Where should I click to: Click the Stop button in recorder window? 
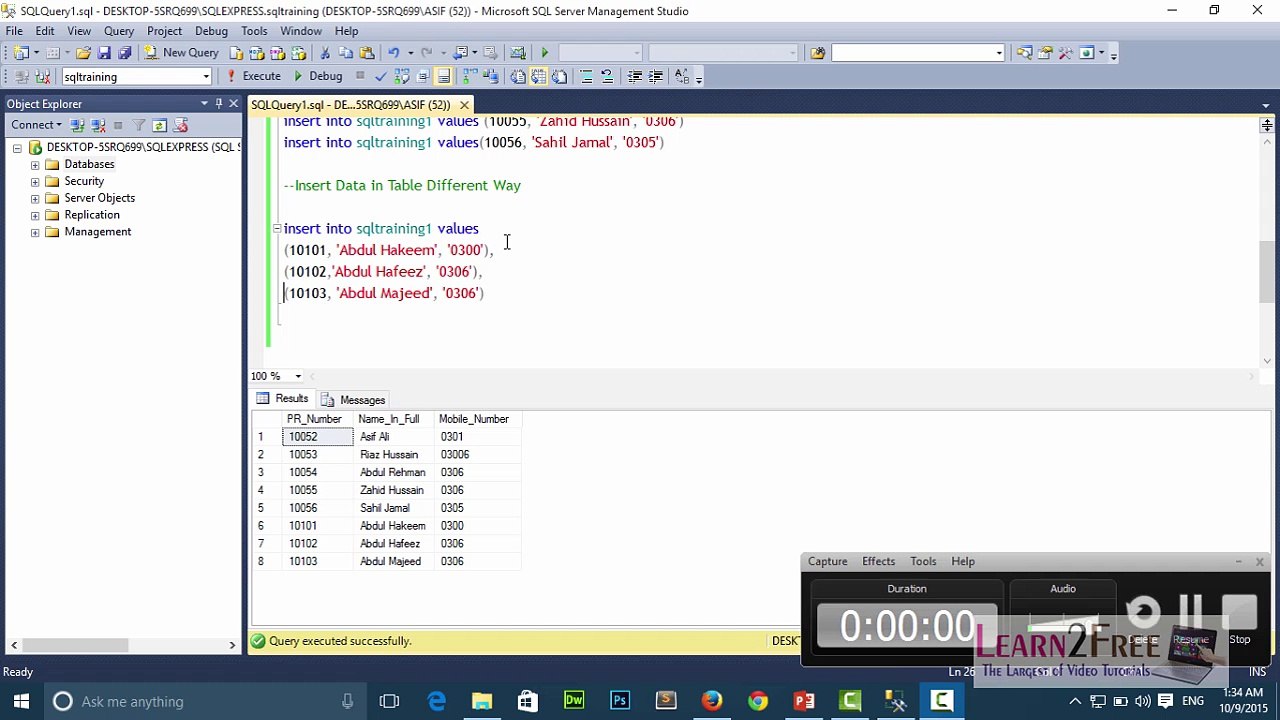coord(1239,621)
